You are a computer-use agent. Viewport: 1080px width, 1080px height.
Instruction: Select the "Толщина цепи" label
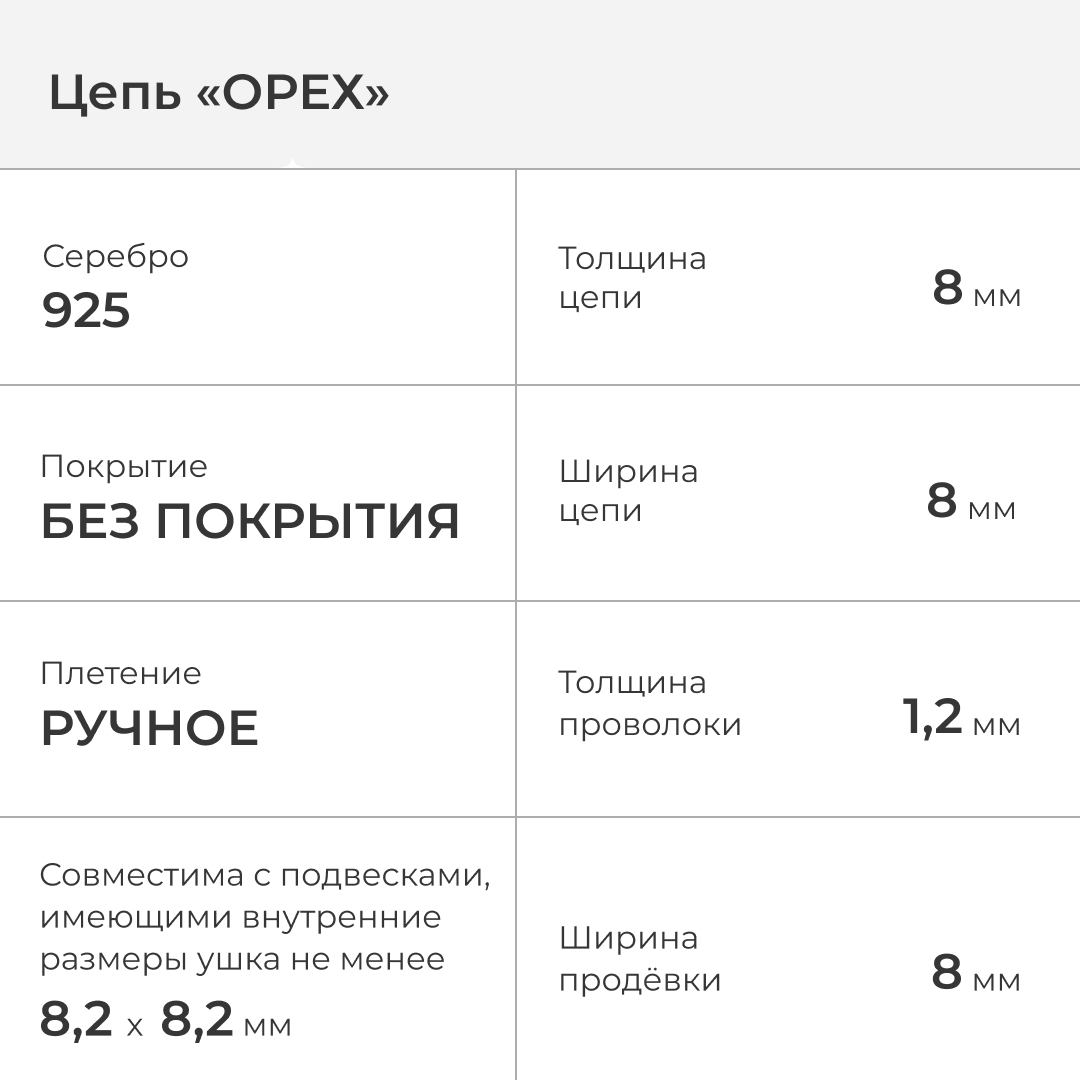631,278
